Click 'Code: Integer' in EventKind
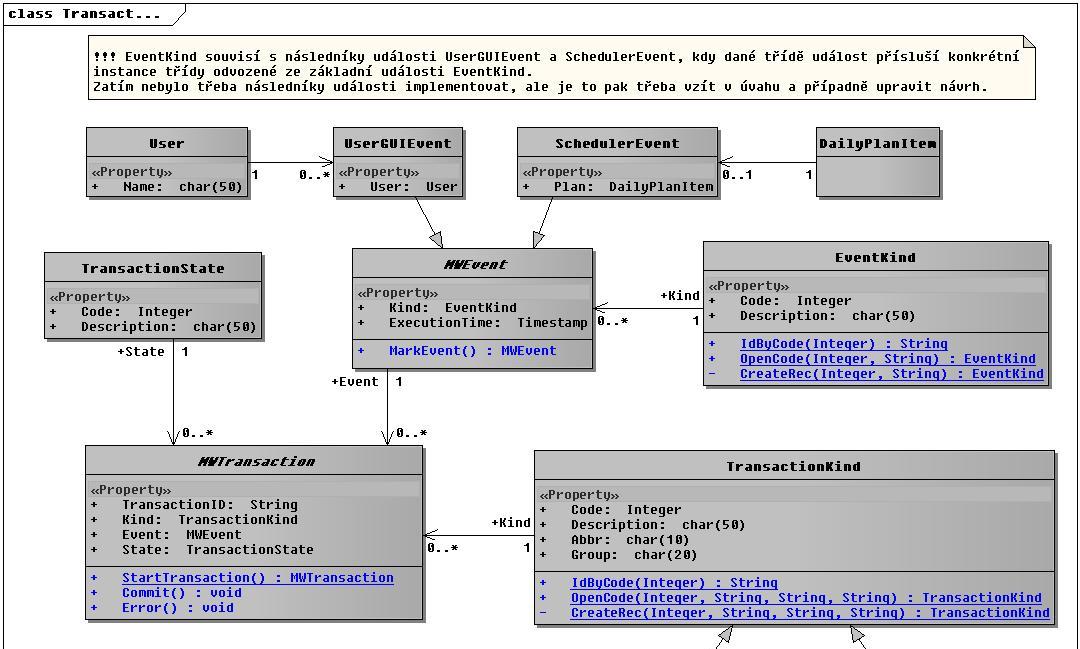 (780, 300)
